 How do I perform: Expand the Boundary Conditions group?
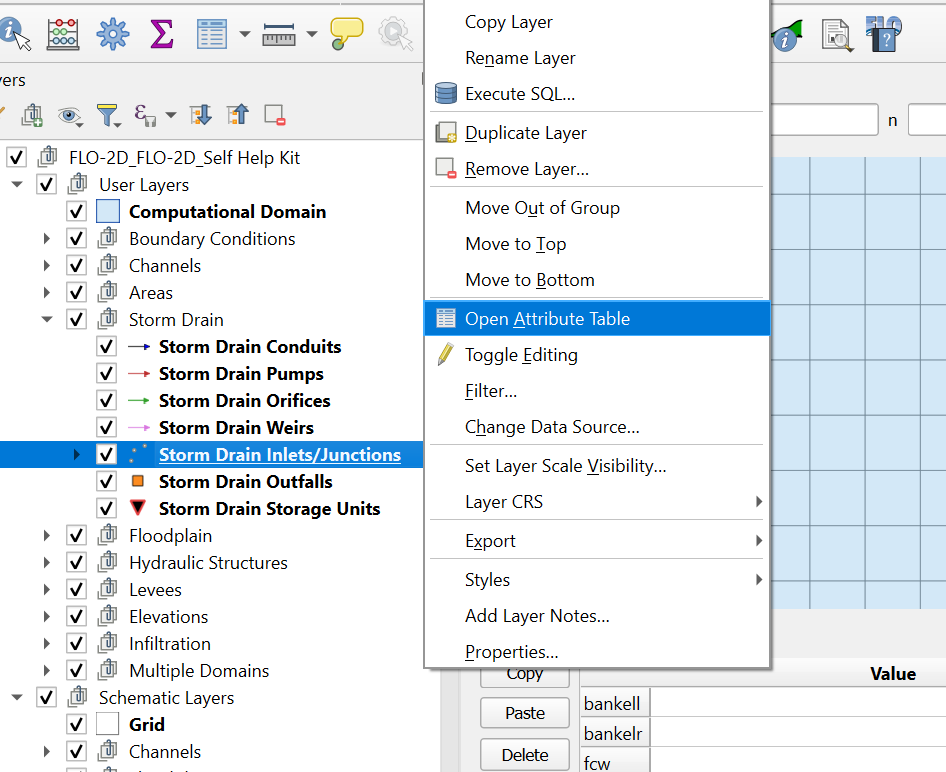pos(46,239)
